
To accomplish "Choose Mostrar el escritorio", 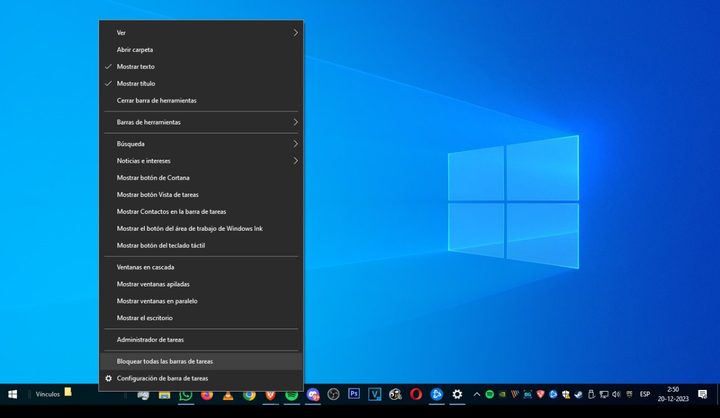I will coord(145,318).
